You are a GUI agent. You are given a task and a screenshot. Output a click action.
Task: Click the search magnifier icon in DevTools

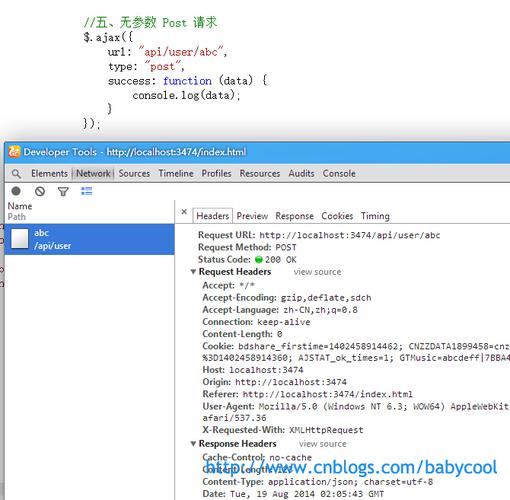point(16,174)
